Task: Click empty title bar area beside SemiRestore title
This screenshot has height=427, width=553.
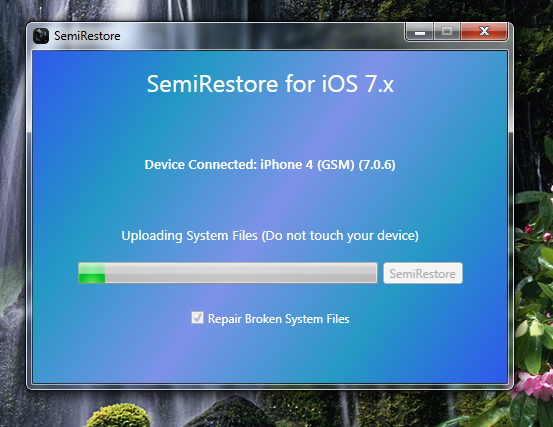Action: coord(261,35)
